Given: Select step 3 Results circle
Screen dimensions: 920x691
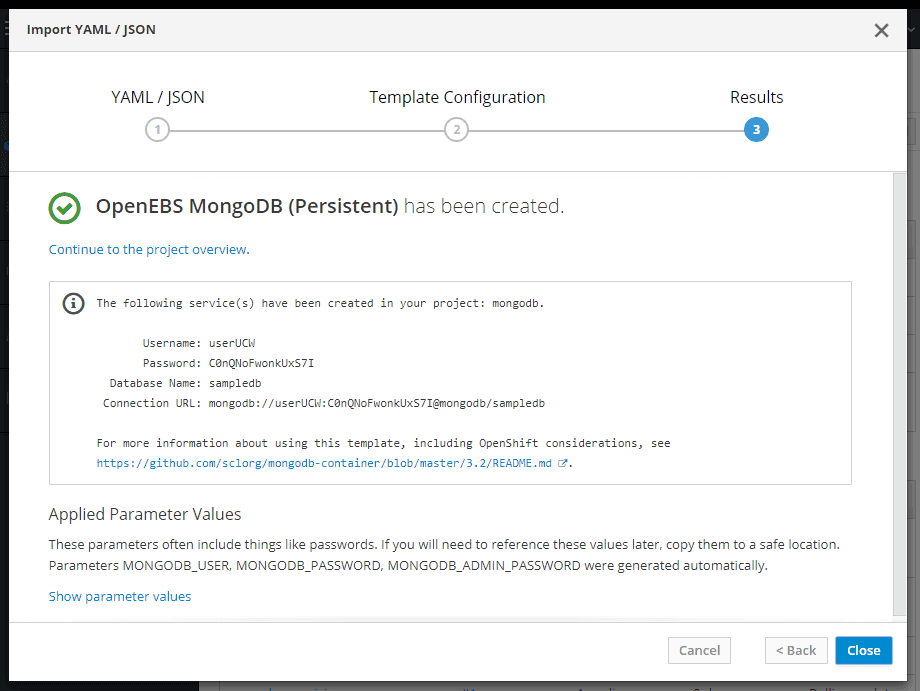Looking at the screenshot, I should pyautogui.click(x=756, y=130).
